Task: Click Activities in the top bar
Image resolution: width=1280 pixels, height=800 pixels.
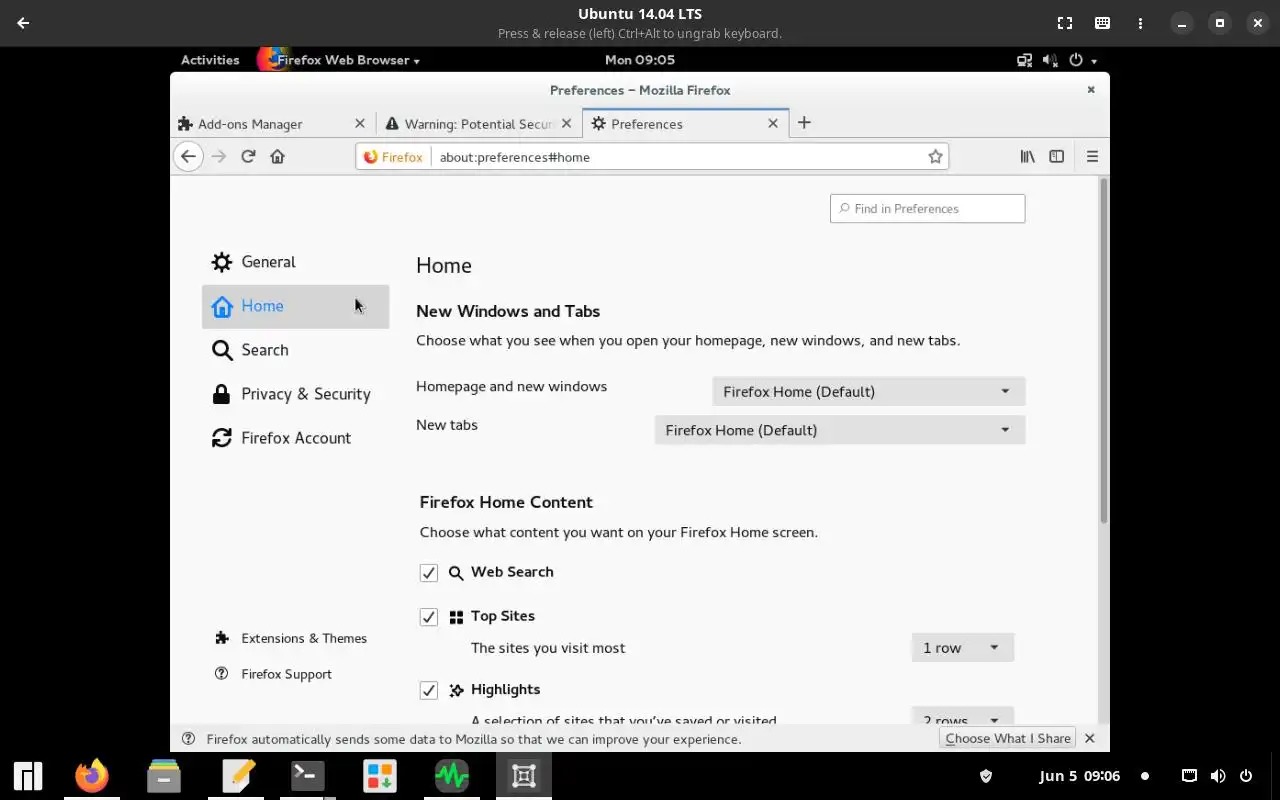Action: point(210,60)
